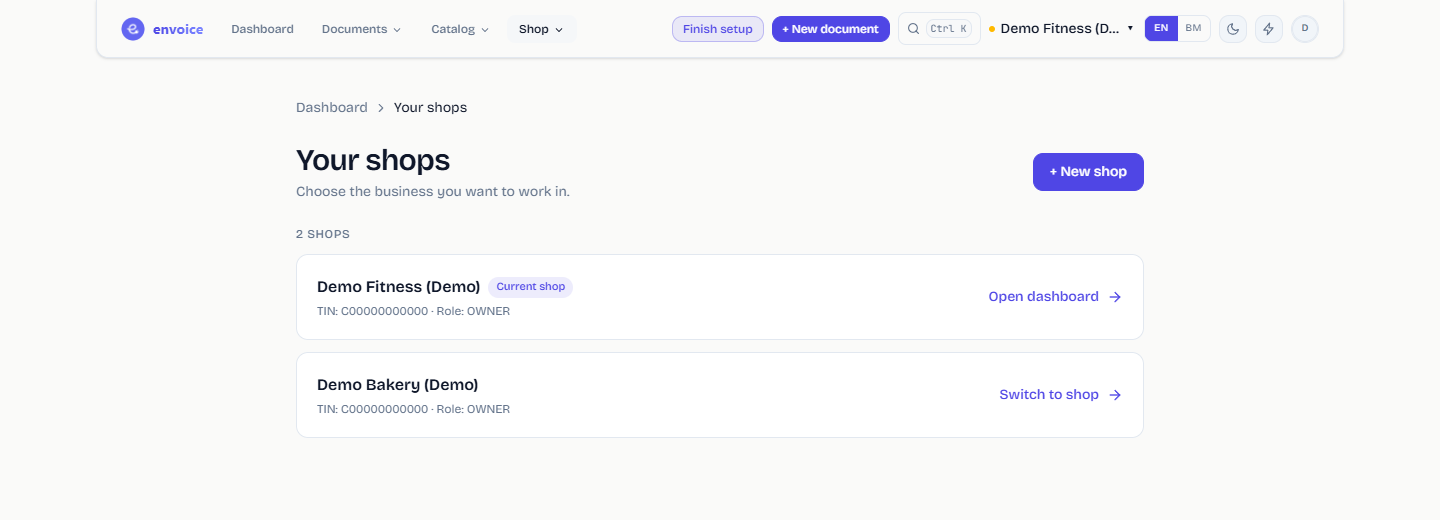Create a new document
This screenshot has height=520, width=1440.
(x=830, y=29)
